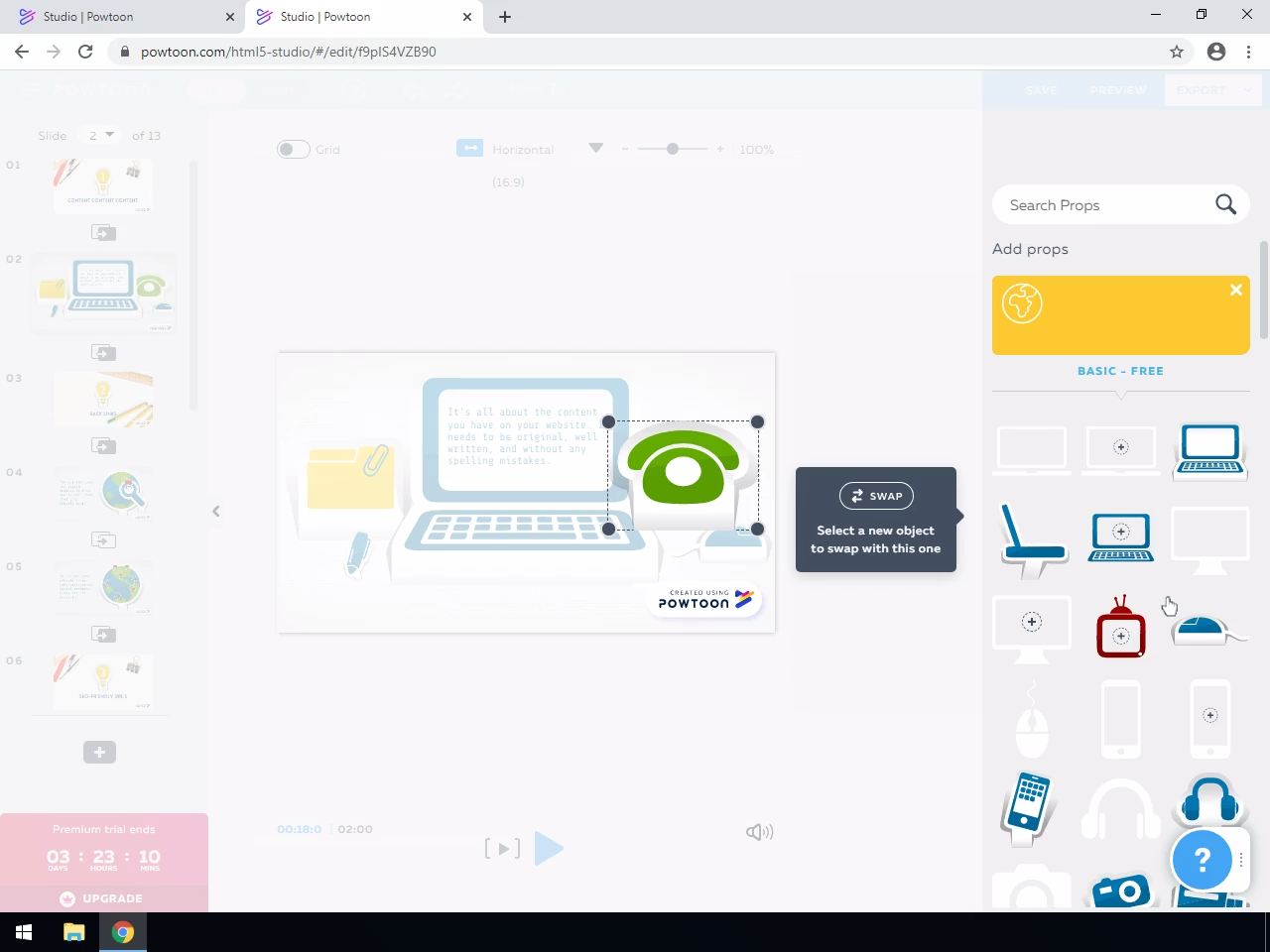Viewport: 1270px width, 952px height.
Task: Select the blank white smartphone prop
Action: [1121, 720]
